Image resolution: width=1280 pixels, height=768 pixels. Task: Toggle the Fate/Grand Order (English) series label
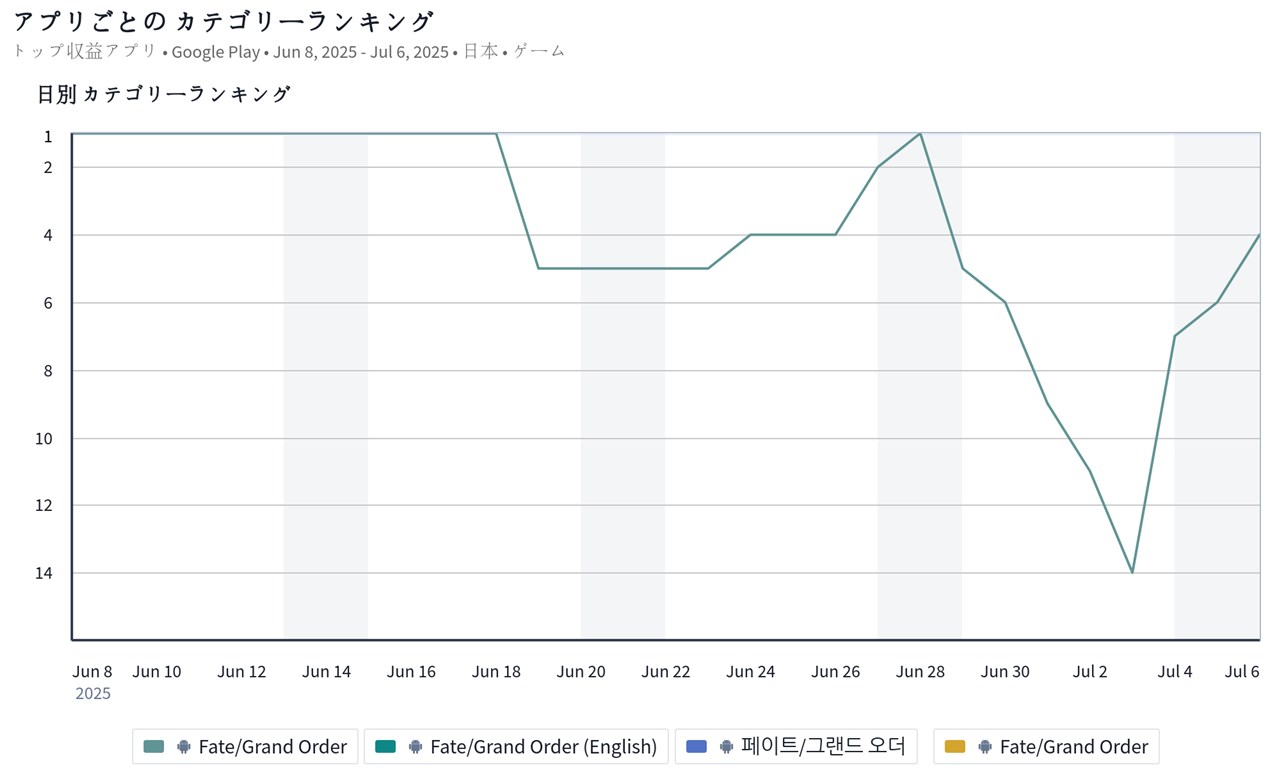(543, 747)
